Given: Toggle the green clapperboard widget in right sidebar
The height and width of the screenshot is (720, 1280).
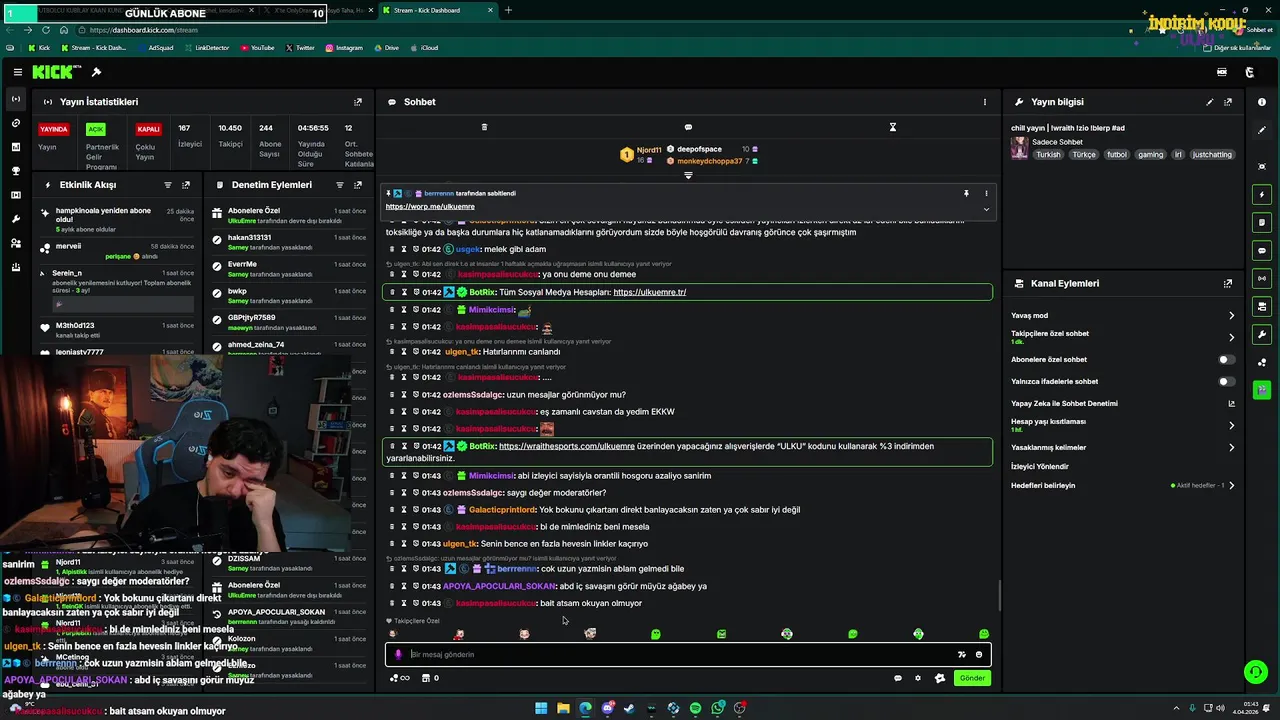Looking at the screenshot, I should click(1262, 390).
